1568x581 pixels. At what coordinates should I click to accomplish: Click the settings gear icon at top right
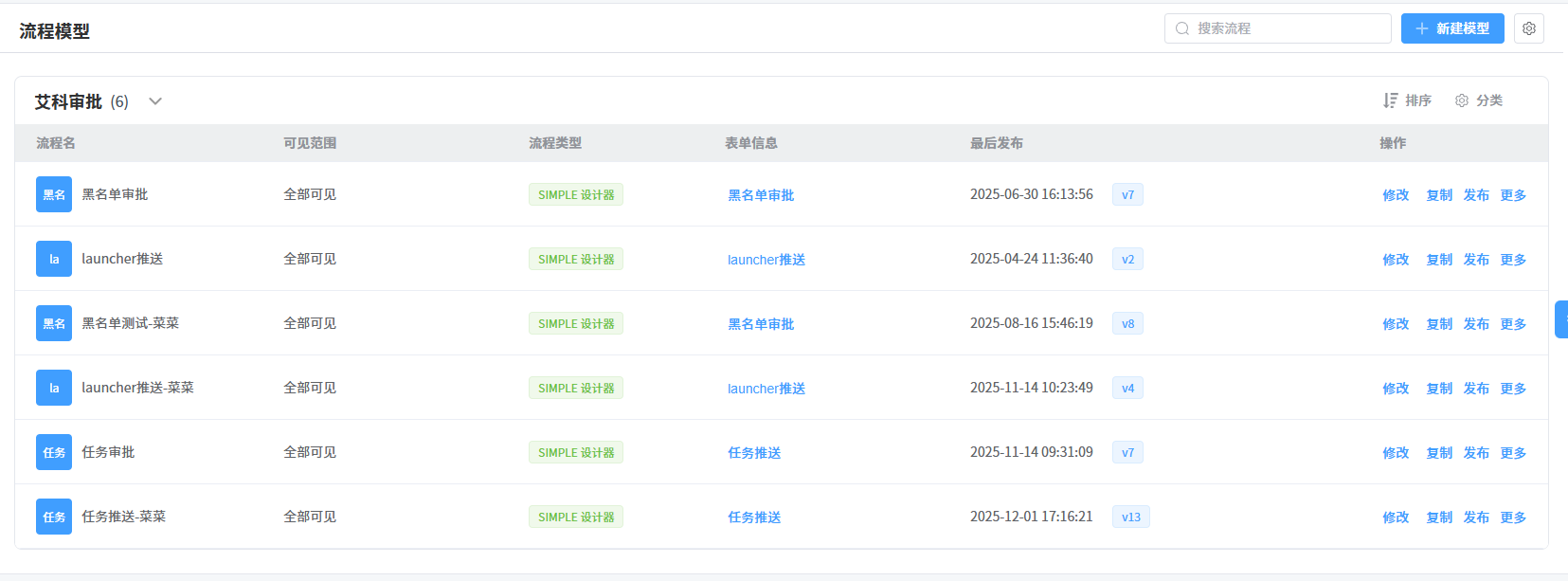coord(1529,28)
